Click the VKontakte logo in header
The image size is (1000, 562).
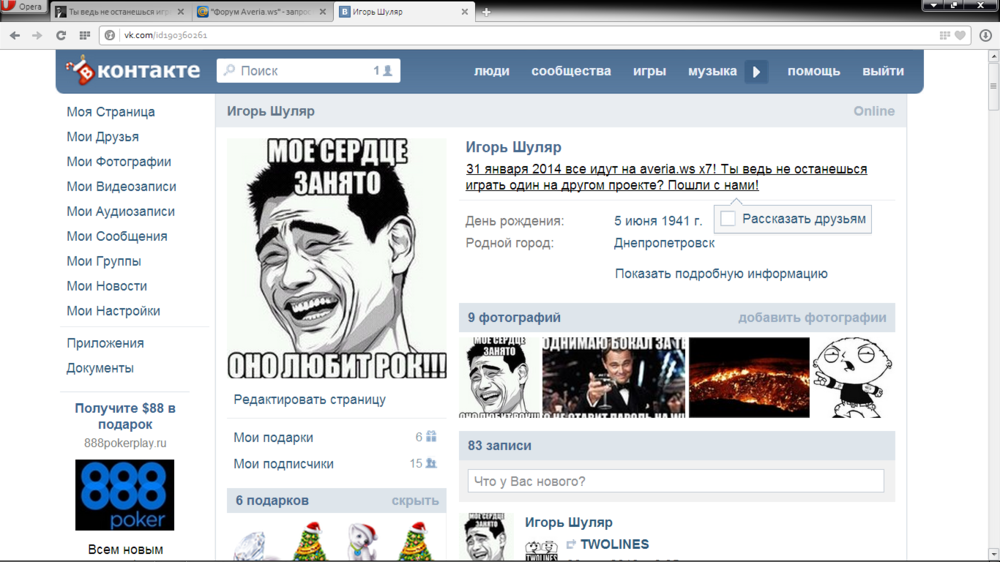pyautogui.click(x=133, y=71)
